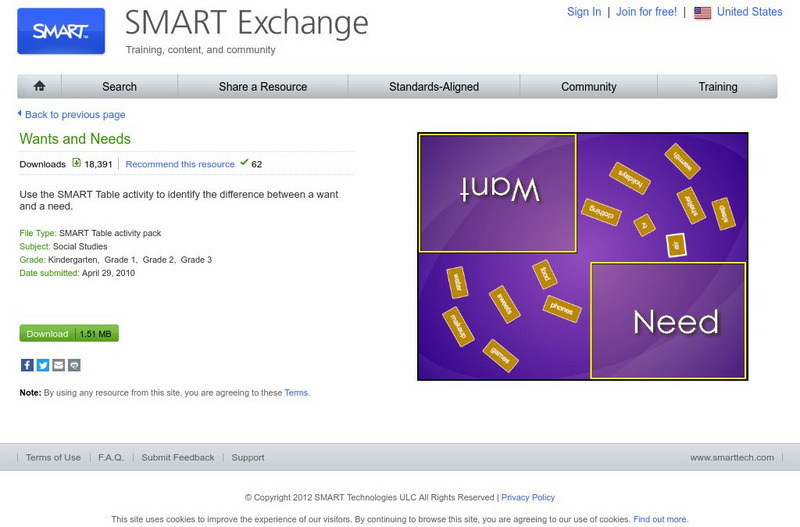
Task: Click the Kindergarten grade text
Action: tap(73, 260)
